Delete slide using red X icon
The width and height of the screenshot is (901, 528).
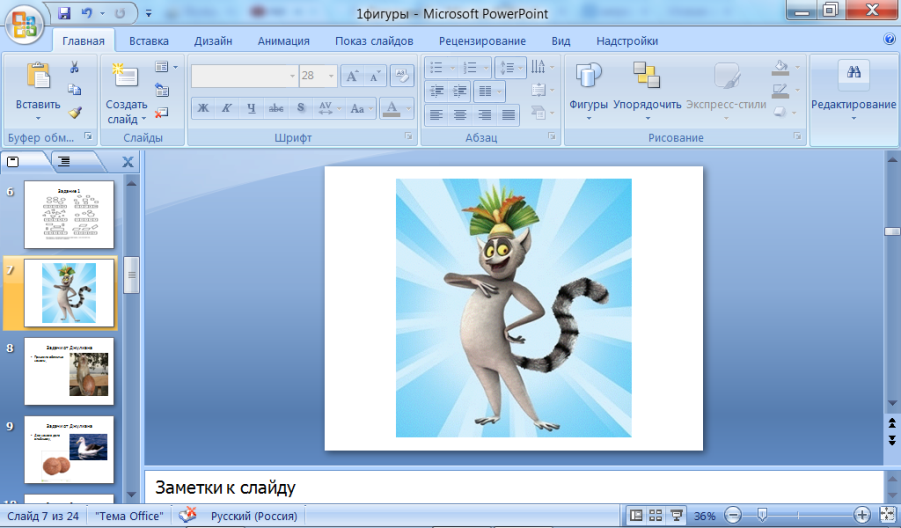161,113
